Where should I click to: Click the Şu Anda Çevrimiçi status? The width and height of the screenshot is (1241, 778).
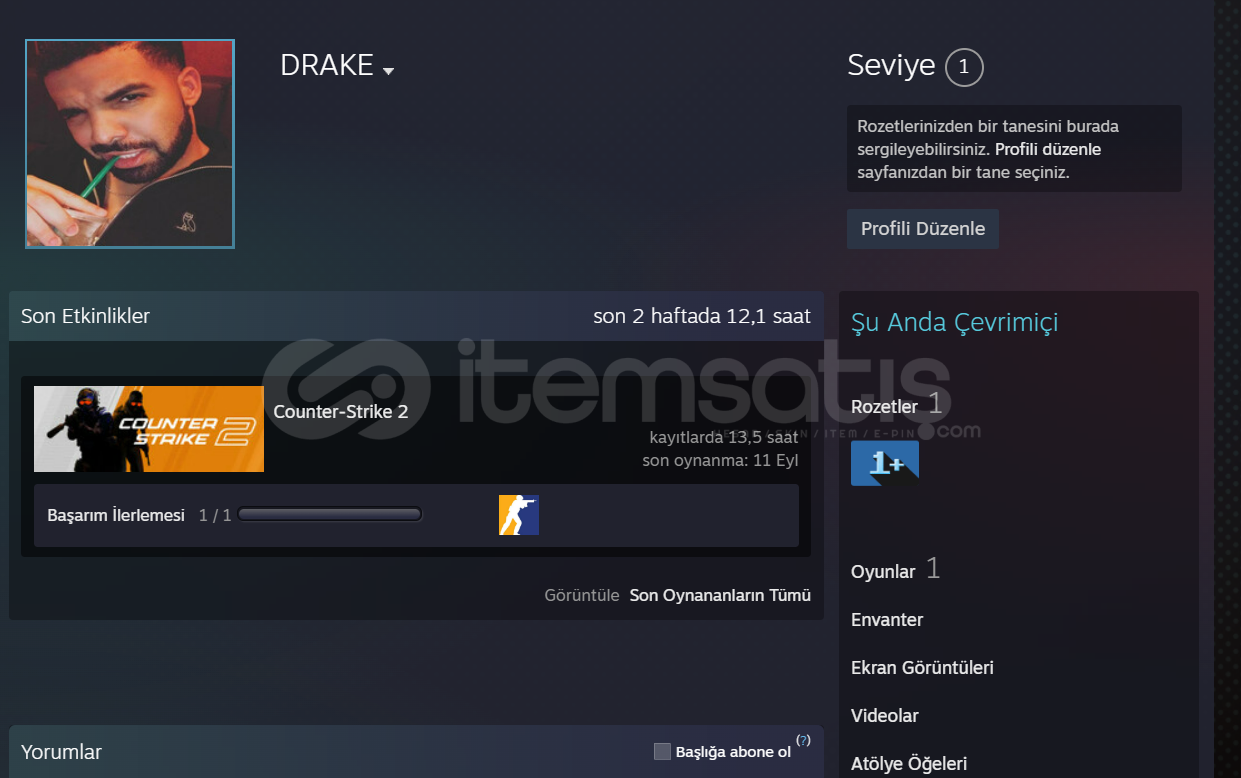tap(954, 322)
